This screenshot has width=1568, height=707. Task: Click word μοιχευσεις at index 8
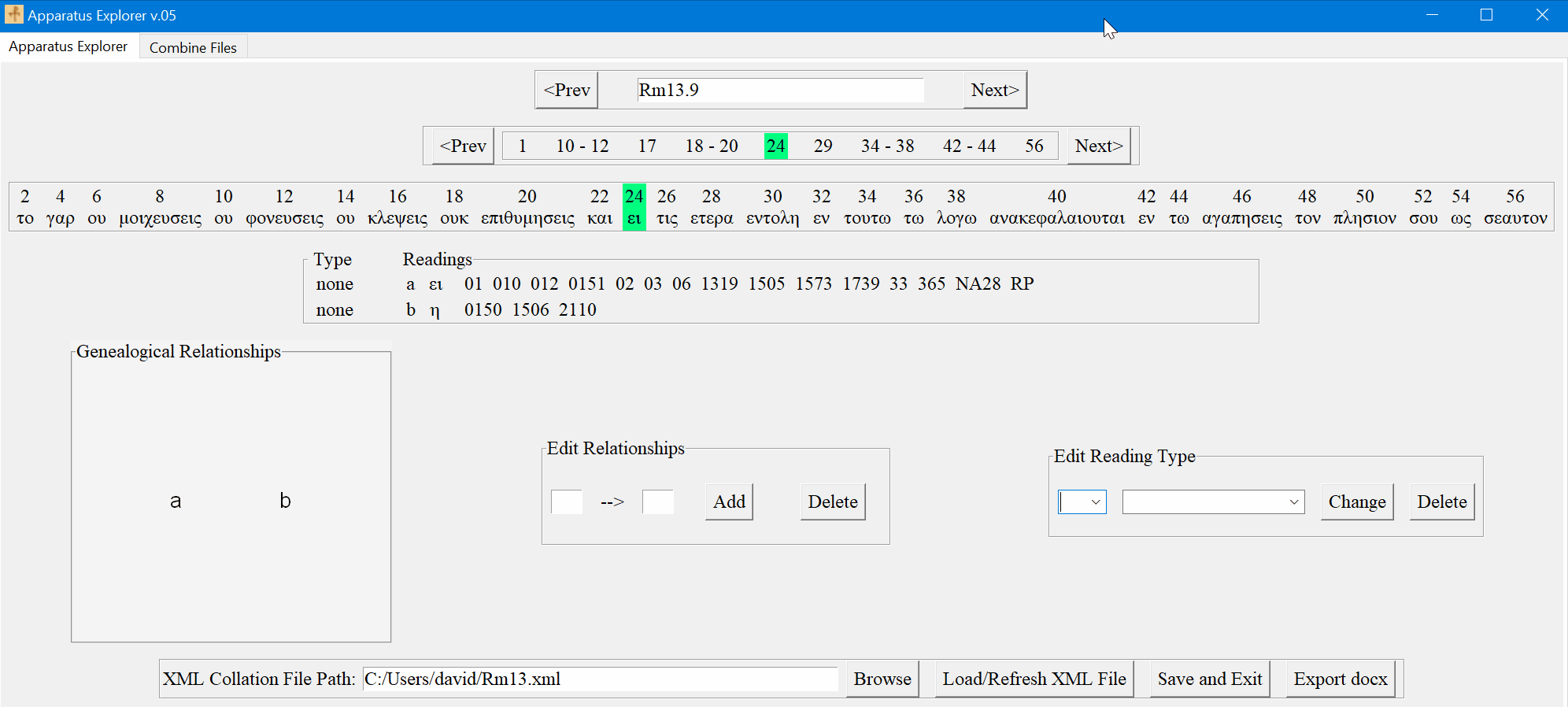tap(160, 218)
